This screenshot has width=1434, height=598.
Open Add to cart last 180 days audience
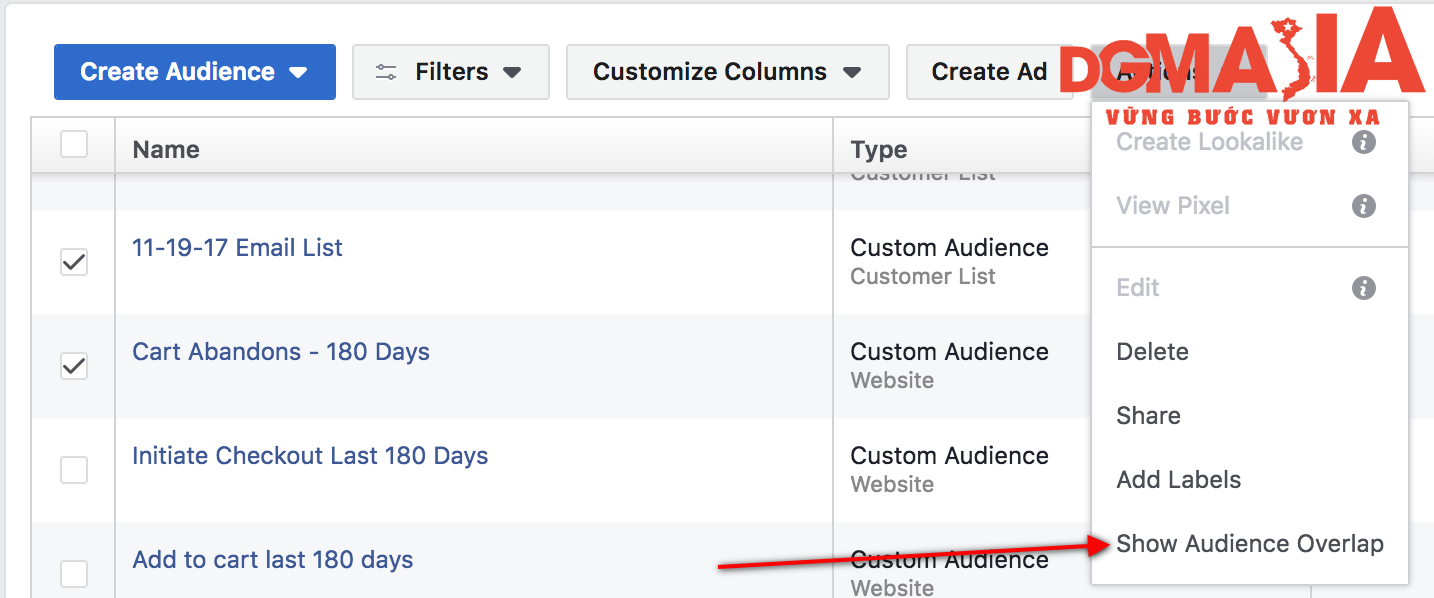[273, 560]
